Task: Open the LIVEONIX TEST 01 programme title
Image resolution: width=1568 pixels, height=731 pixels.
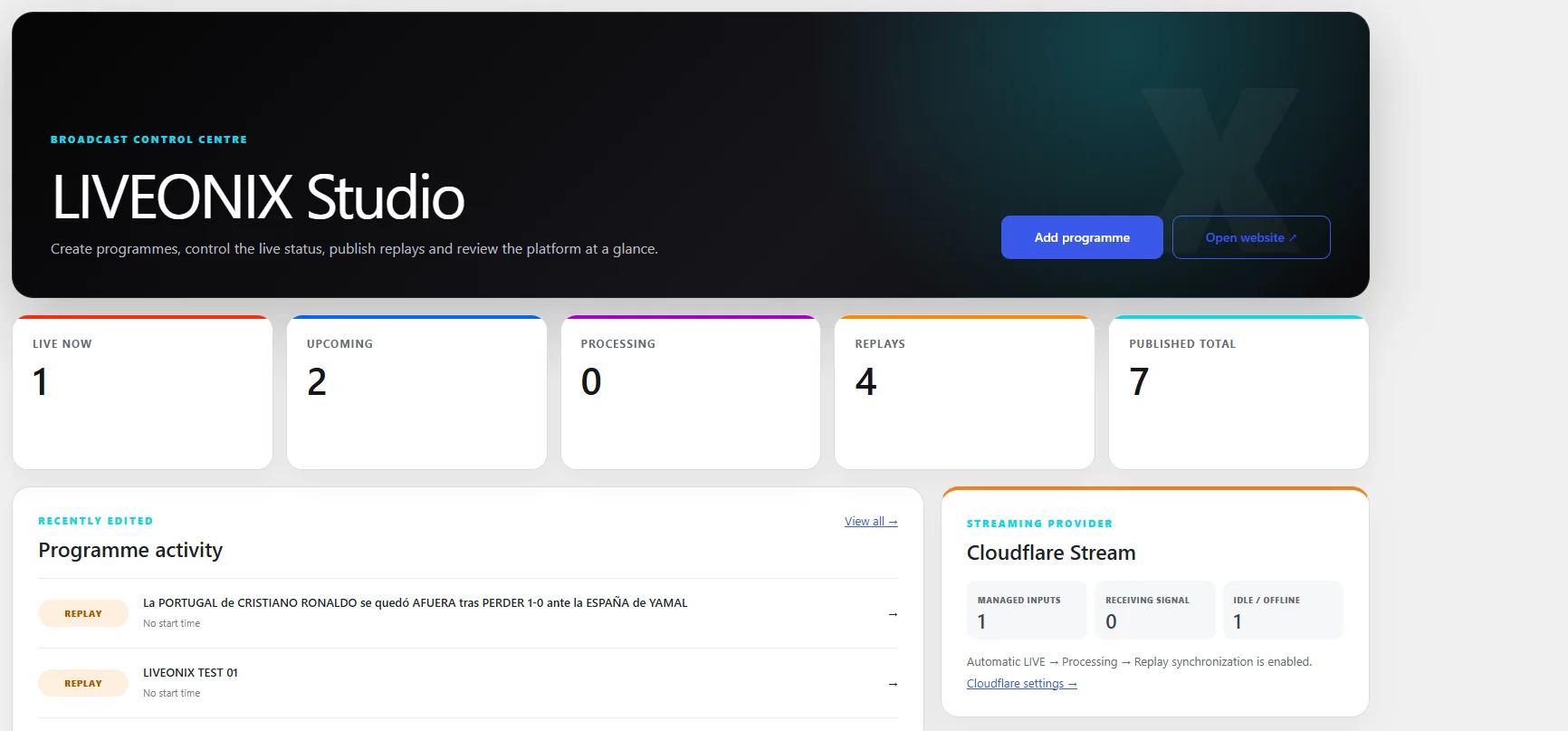Action: point(190,673)
